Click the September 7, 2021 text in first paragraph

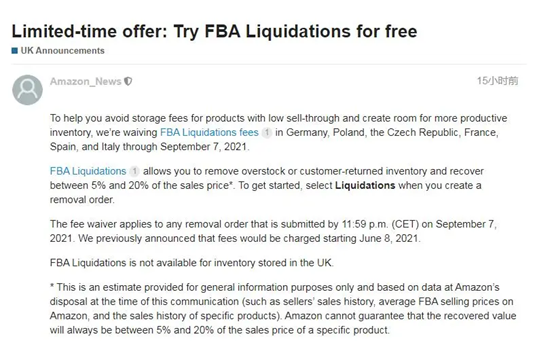pyautogui.click(x=204, y=147)
